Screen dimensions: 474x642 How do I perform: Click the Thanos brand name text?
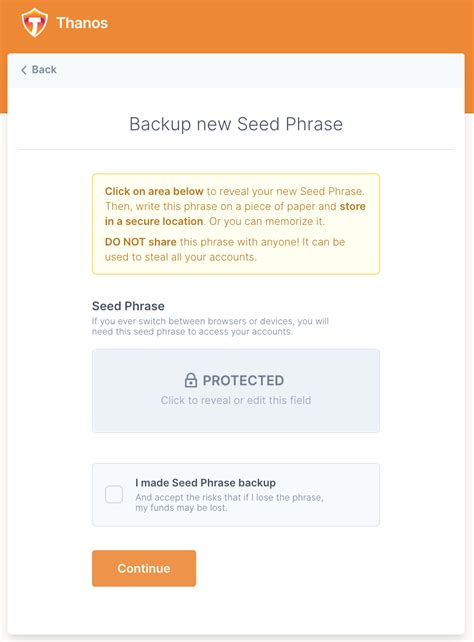[x=82, y=23]
